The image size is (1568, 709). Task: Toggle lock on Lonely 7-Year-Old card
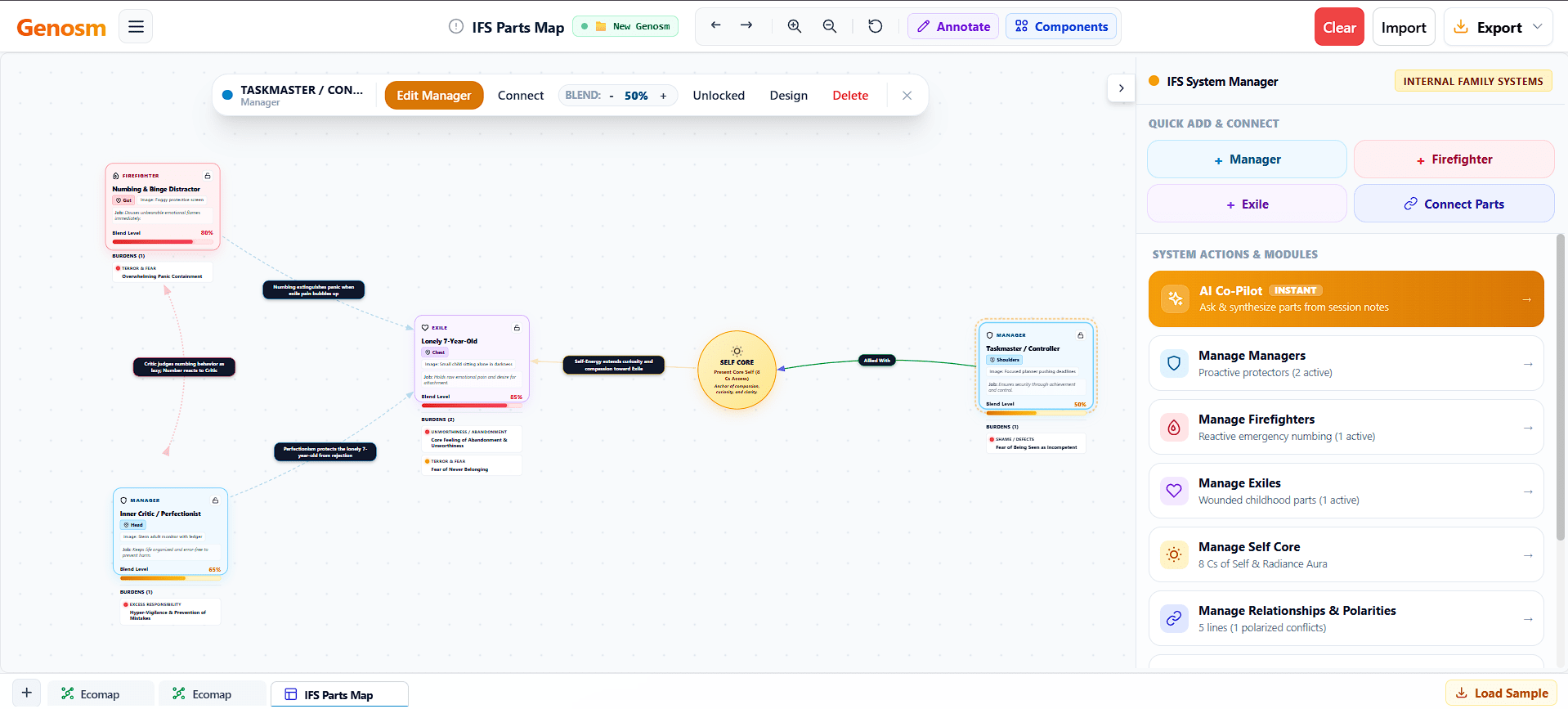517,328
